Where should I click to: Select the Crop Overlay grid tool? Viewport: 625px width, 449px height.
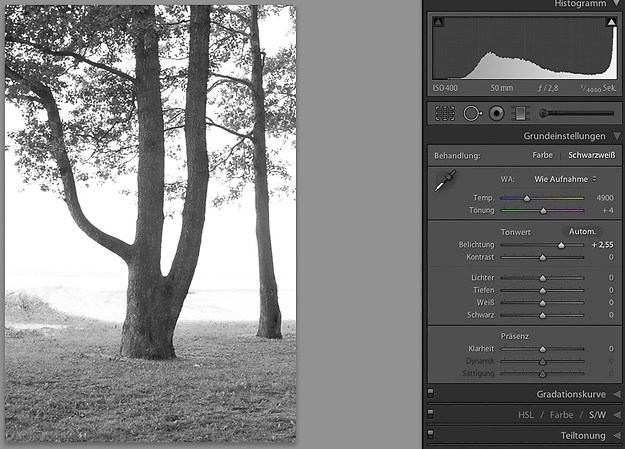point(446,114)
